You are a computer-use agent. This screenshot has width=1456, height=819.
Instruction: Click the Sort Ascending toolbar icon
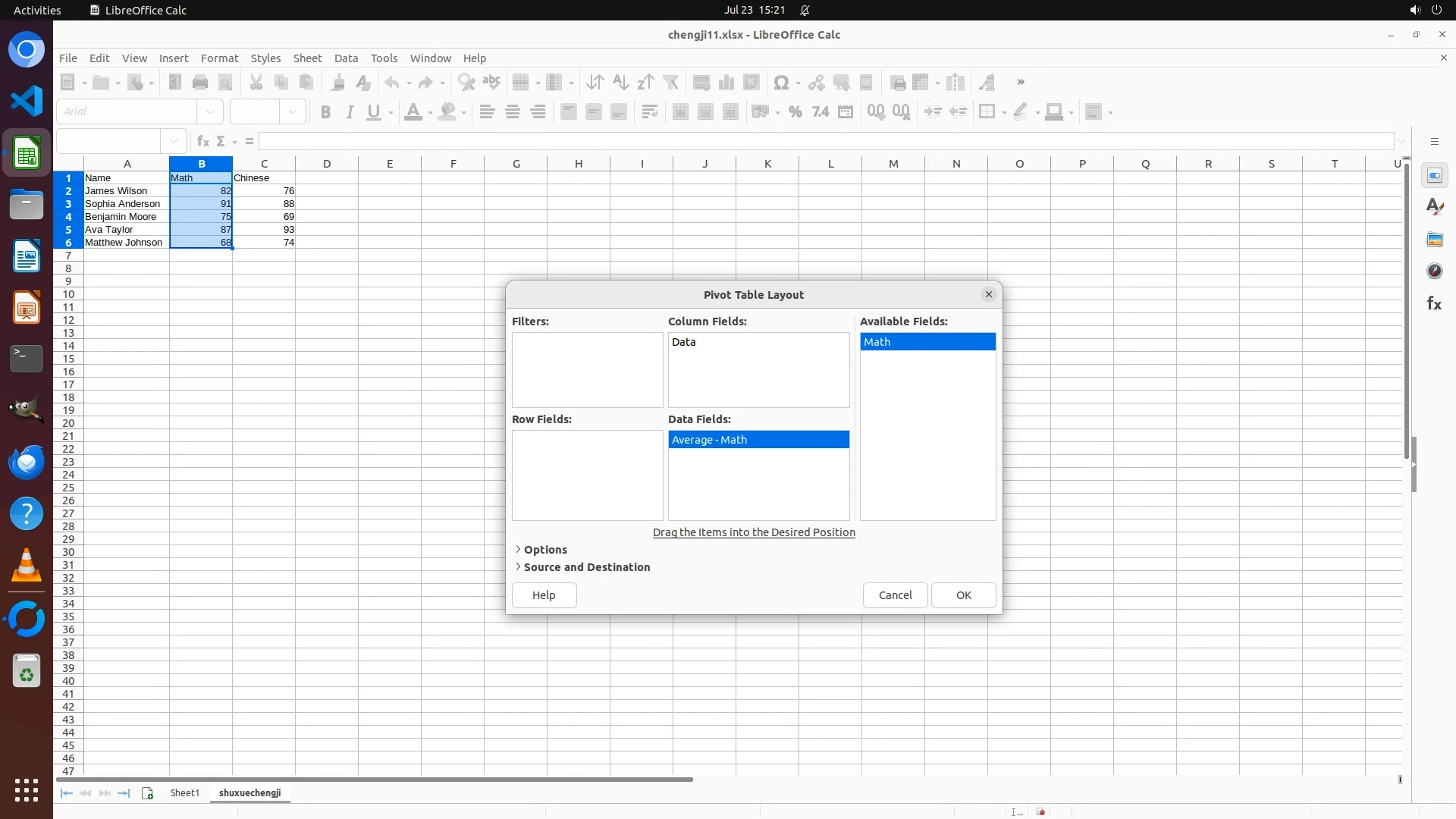coord(620,83)
